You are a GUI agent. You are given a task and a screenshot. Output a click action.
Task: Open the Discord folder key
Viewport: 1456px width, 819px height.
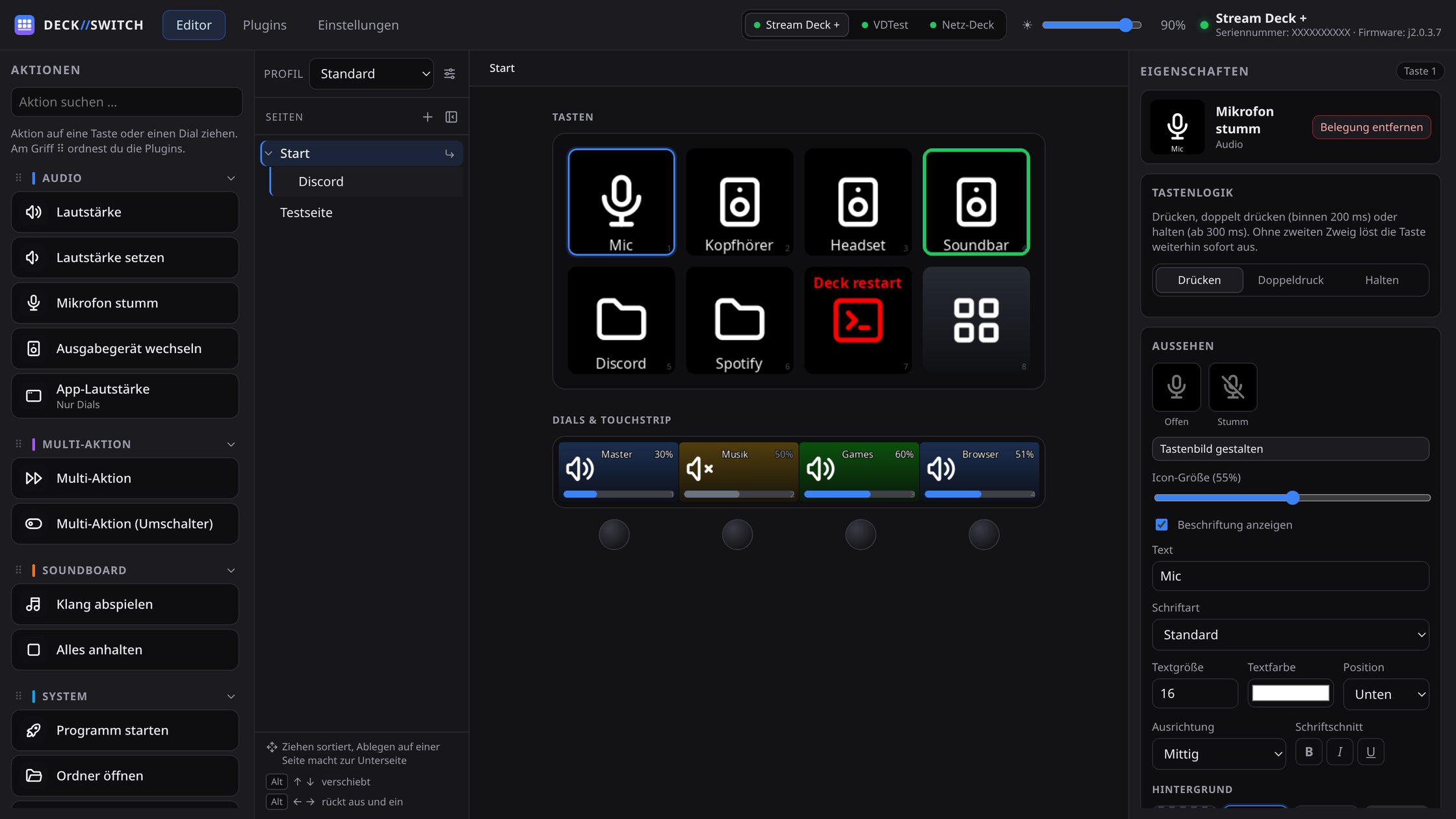pos(621,320)
